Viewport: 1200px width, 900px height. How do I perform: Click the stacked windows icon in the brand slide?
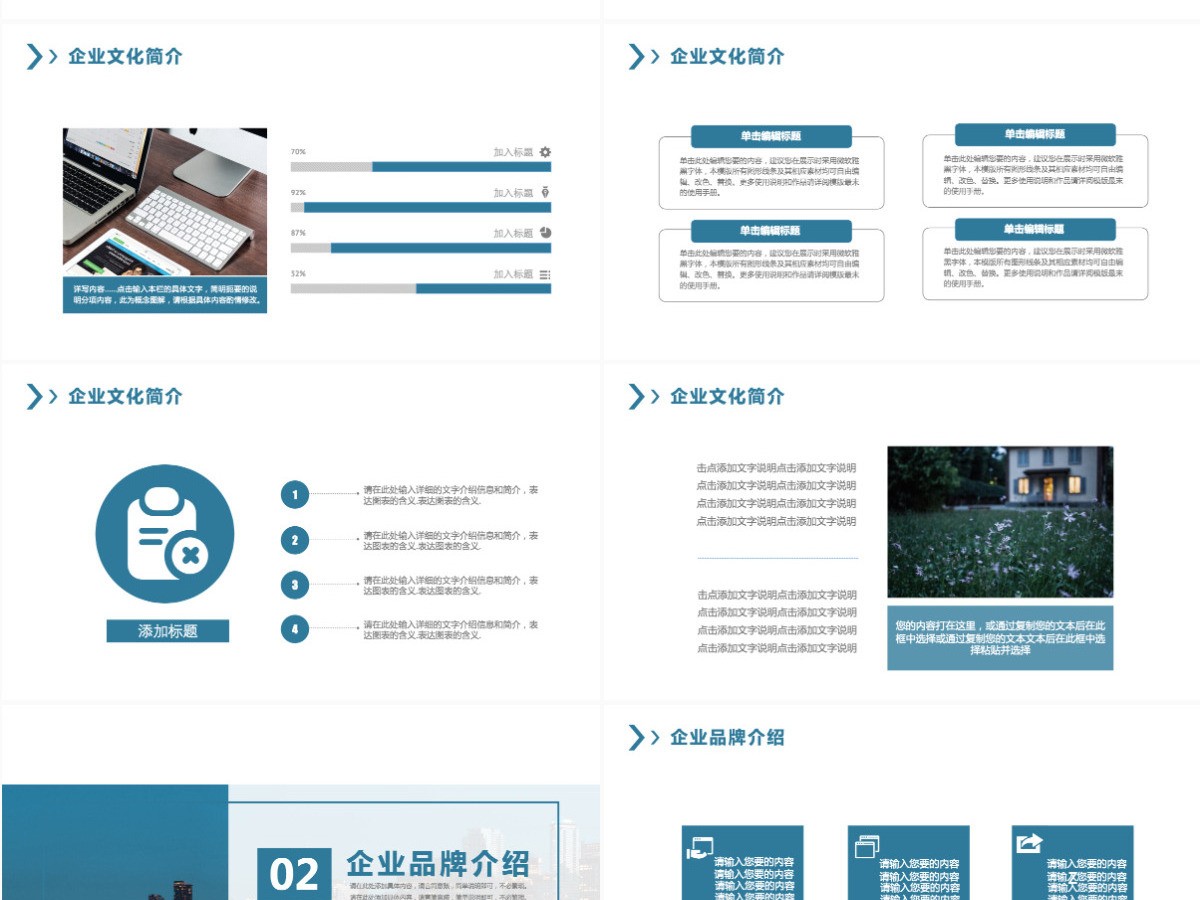(x=866, y=846)
